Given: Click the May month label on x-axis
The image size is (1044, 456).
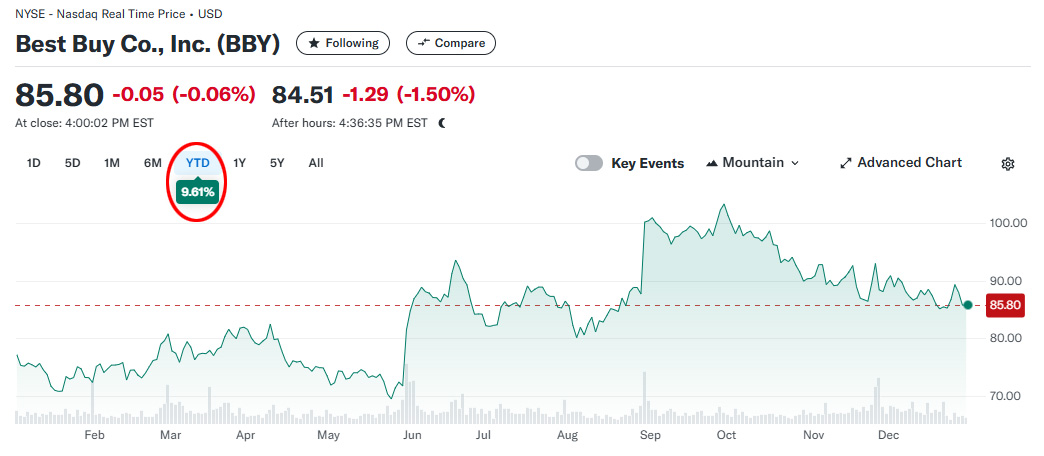Looking at the screenshot, I should (328, 435).
